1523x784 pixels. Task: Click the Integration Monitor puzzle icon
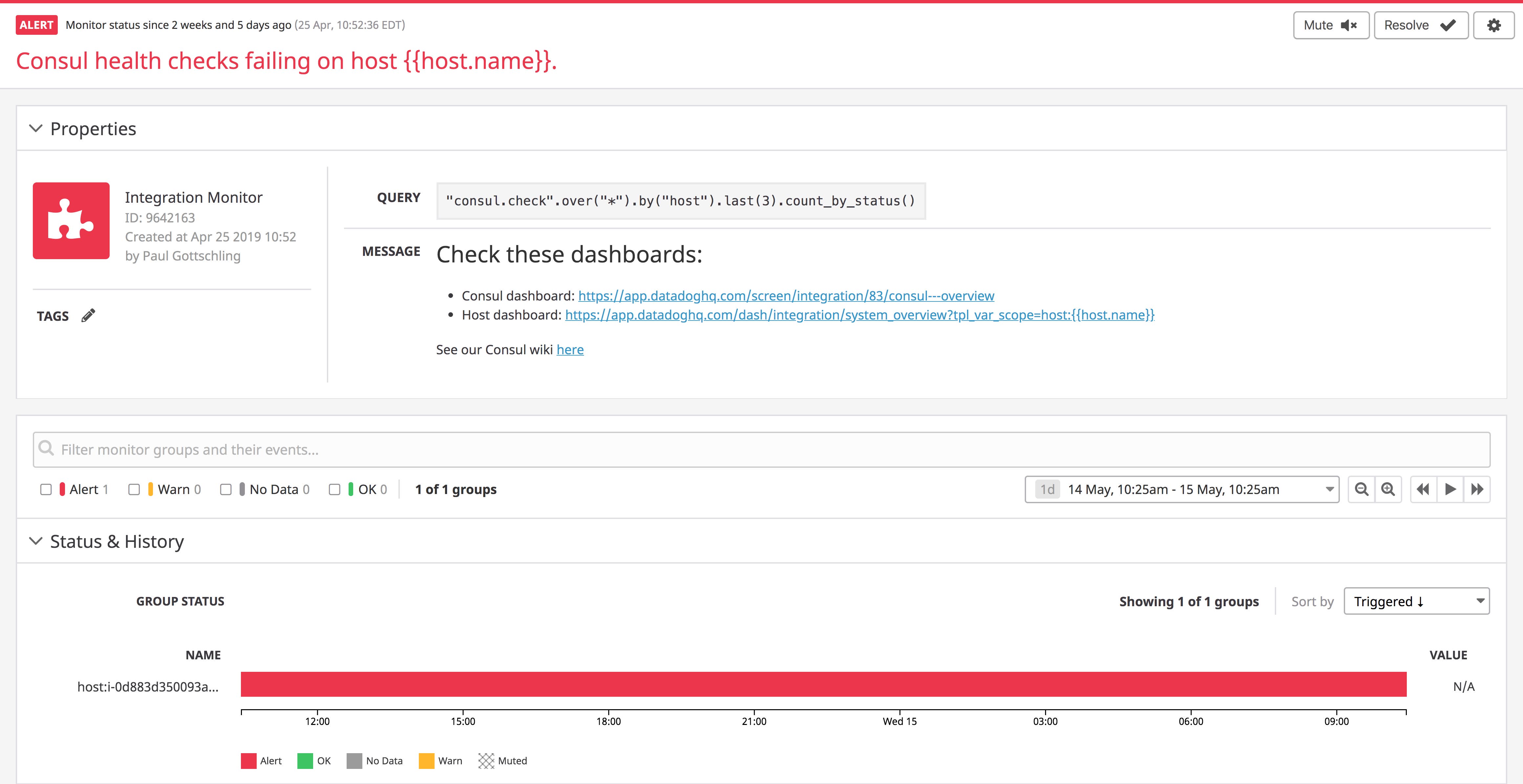point(71,220)
